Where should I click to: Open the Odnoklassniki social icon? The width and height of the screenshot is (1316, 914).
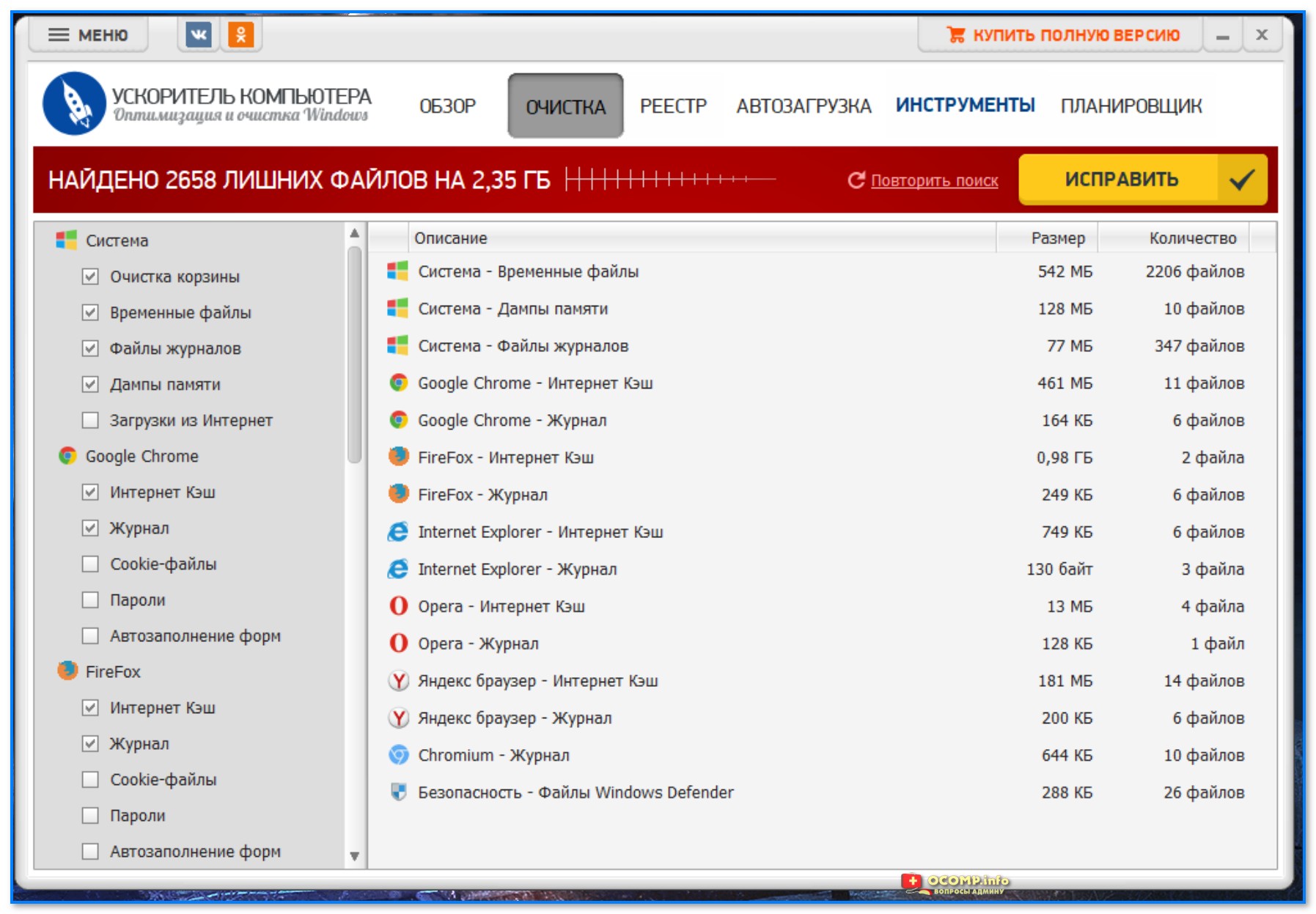(x=240, y=34)
